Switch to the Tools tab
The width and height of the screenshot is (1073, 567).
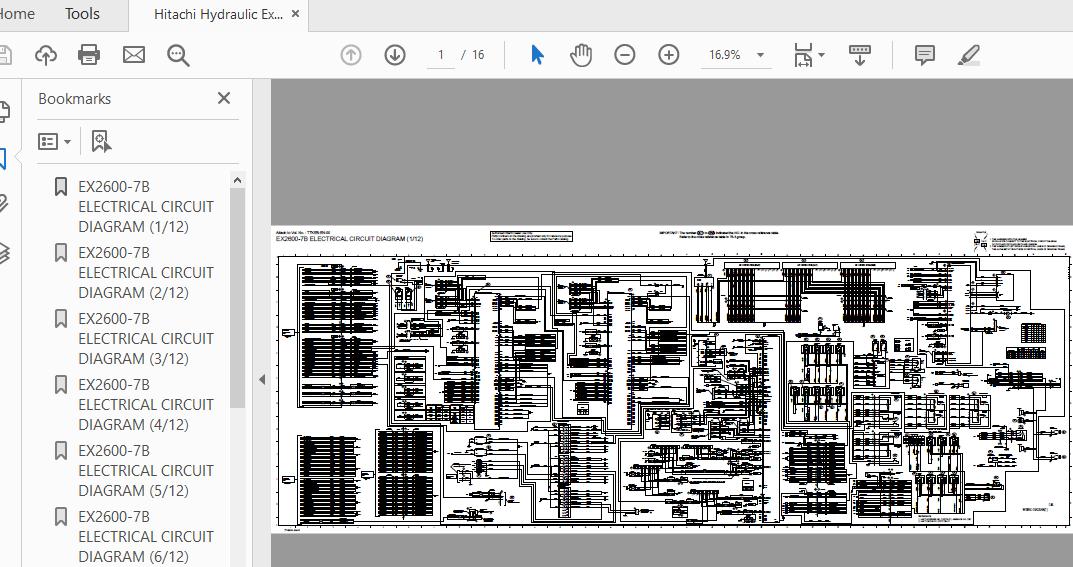82,14
